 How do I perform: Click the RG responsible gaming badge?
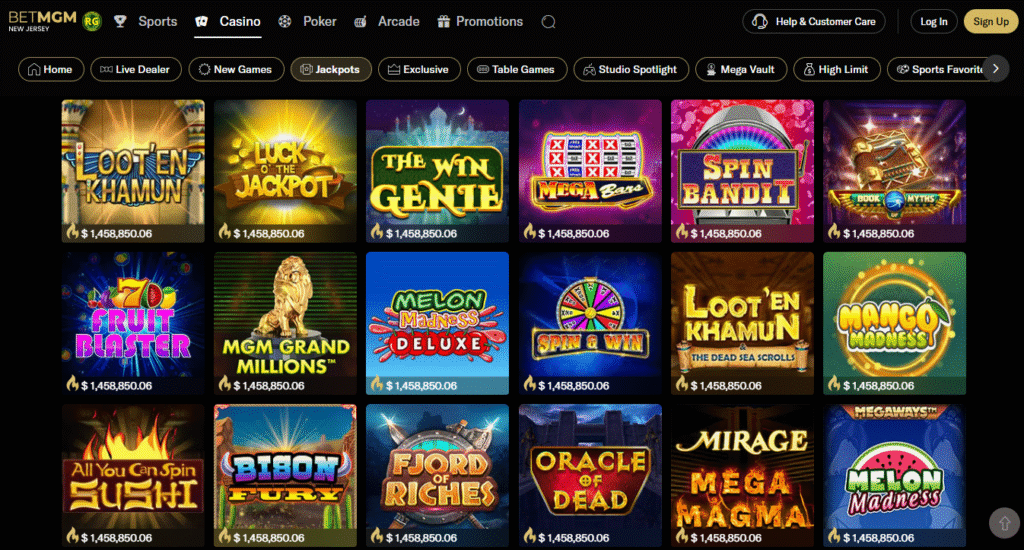92,21
